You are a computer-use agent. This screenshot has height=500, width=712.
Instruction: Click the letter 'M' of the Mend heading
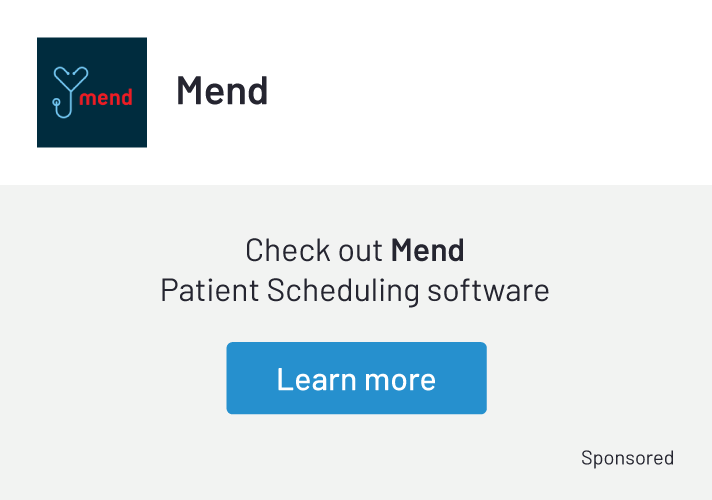point(189,91)
